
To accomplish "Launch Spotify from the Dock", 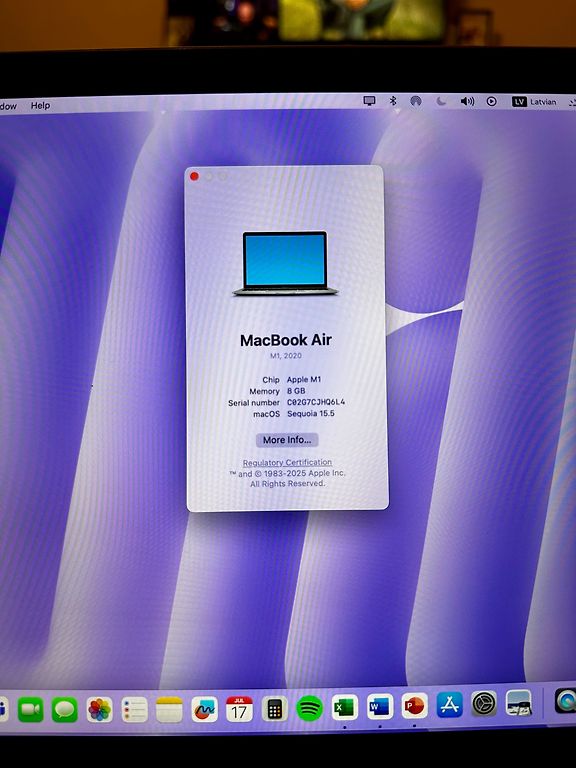I will click(x=310, y=708).
